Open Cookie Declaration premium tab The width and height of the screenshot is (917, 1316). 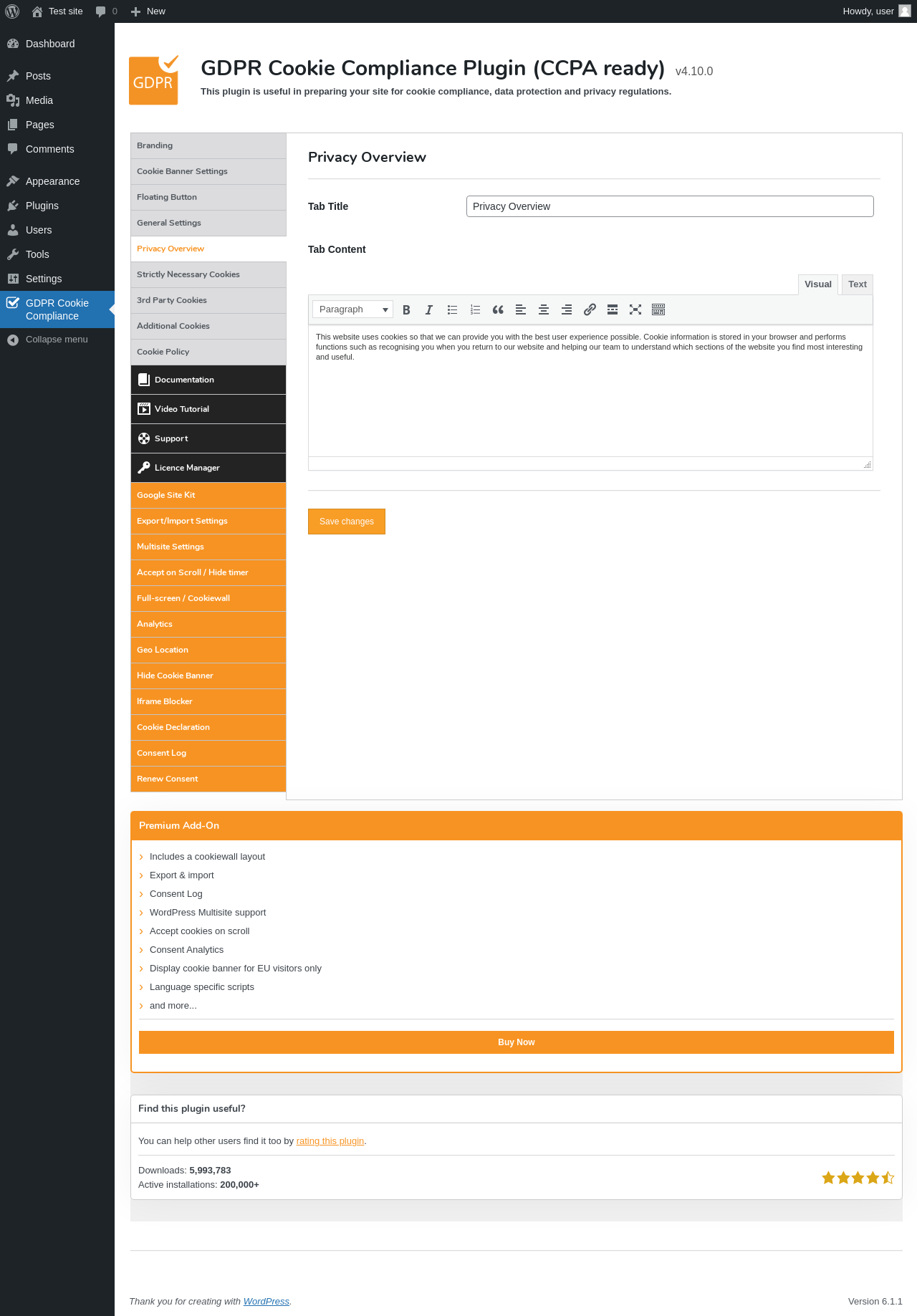208,727
